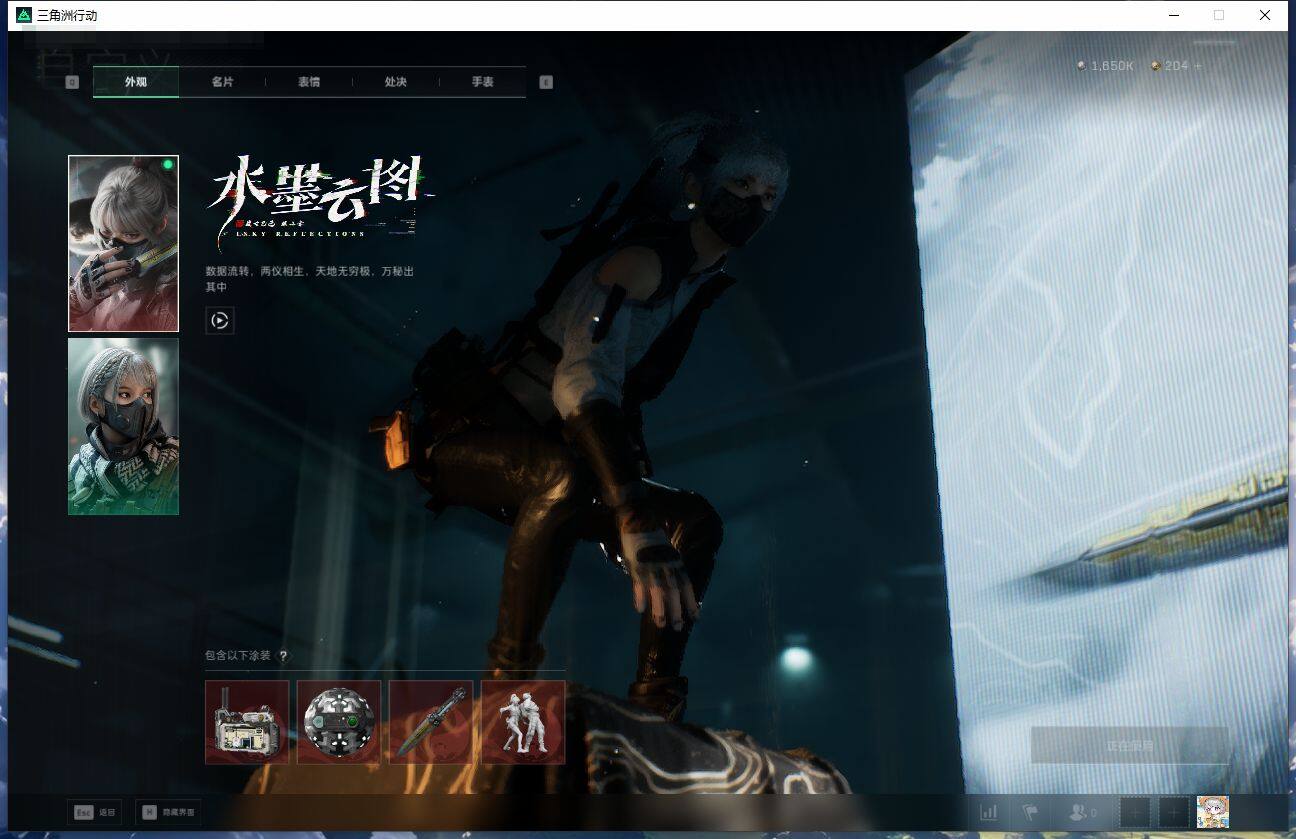Viewport: 1296px width, 839px height.
Task: Add more currency with plus icon
Action: click(1198, 66)
